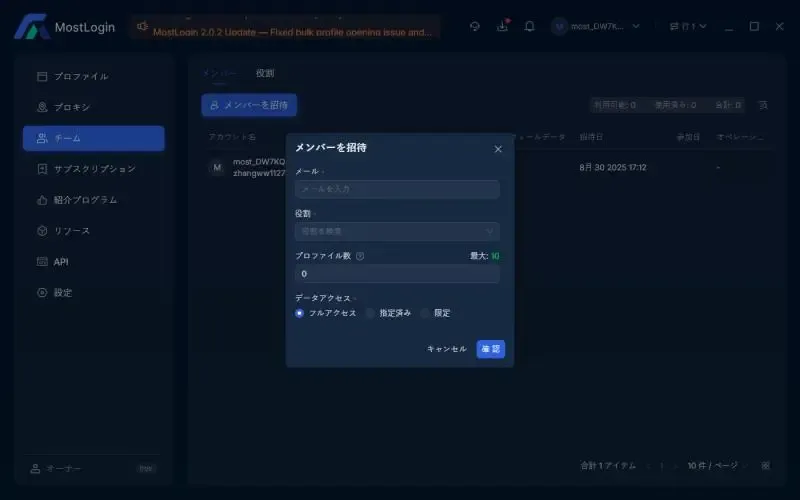Click the プロファイル数 help icon
Screen dimensions: 800x500
click(360, 256)
